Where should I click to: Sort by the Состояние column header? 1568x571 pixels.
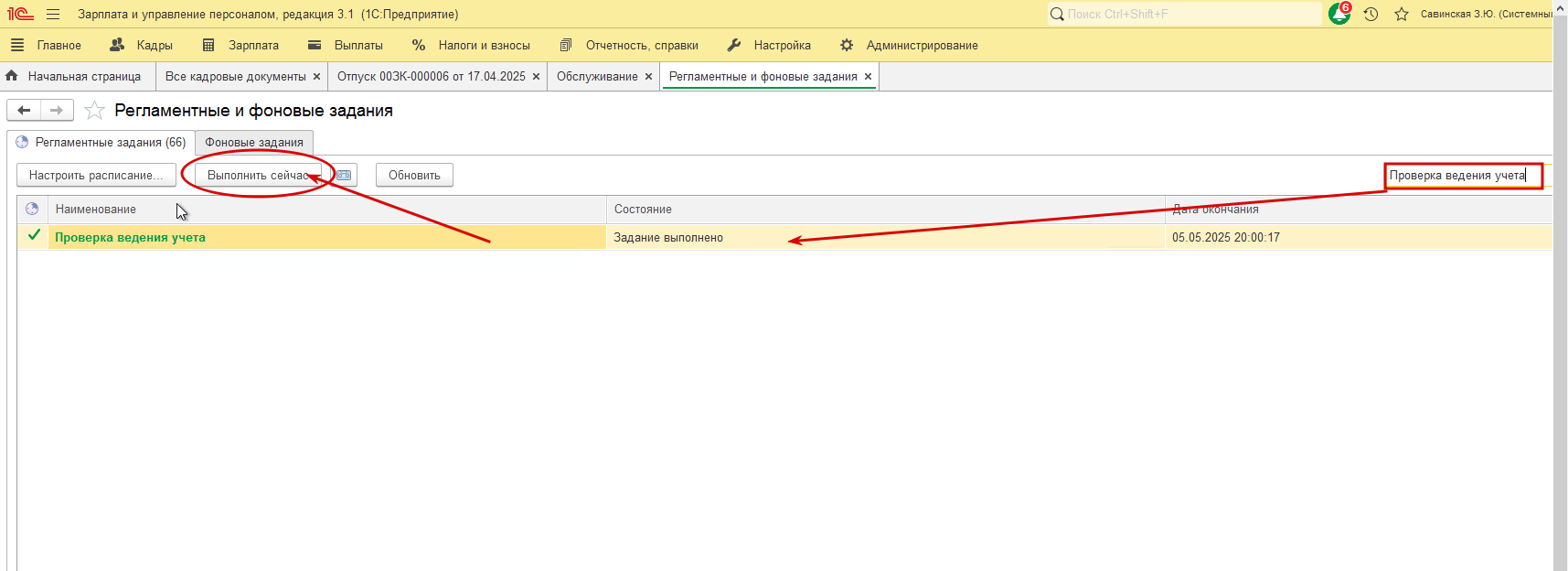coord(643,210)
